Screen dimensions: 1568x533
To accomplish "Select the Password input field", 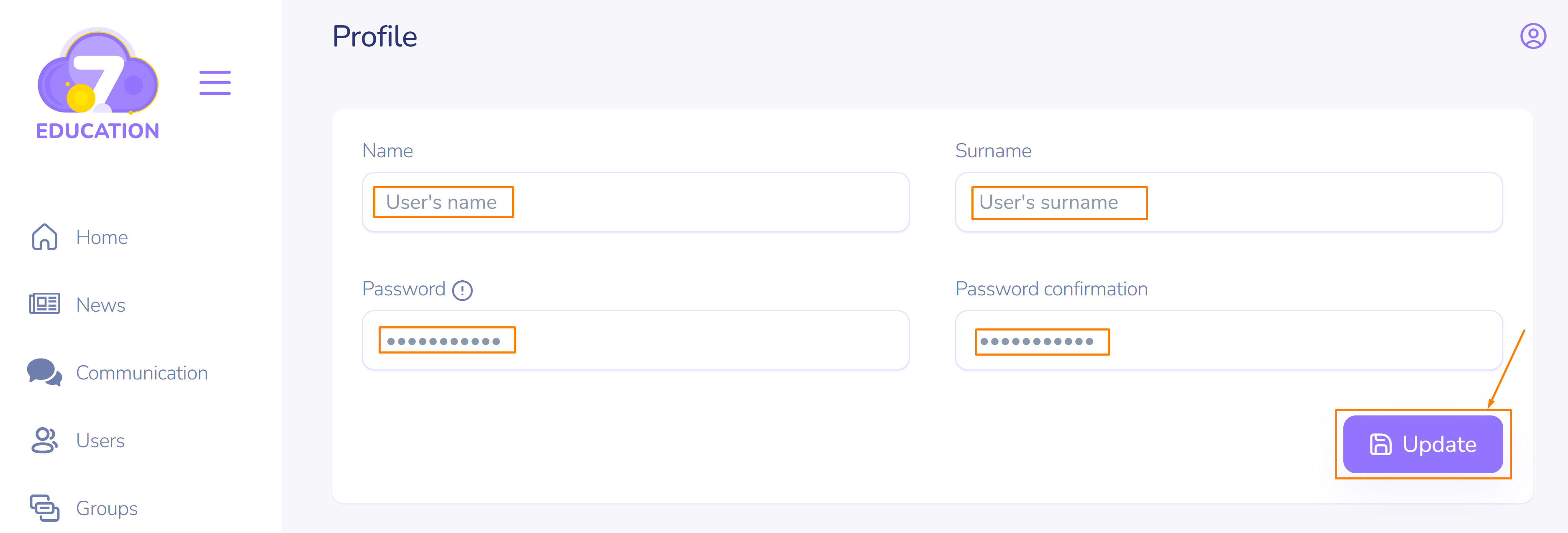I will [x=635, y=340].
